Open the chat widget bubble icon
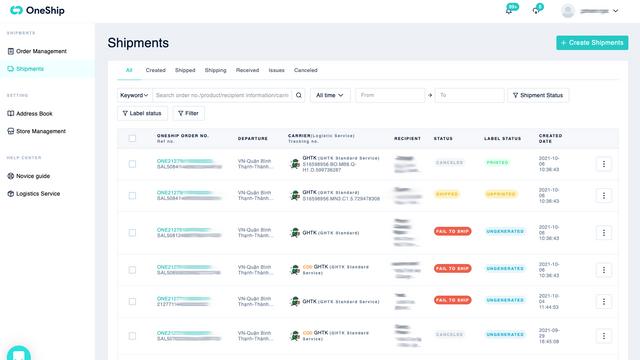 (x=19, y=353)
